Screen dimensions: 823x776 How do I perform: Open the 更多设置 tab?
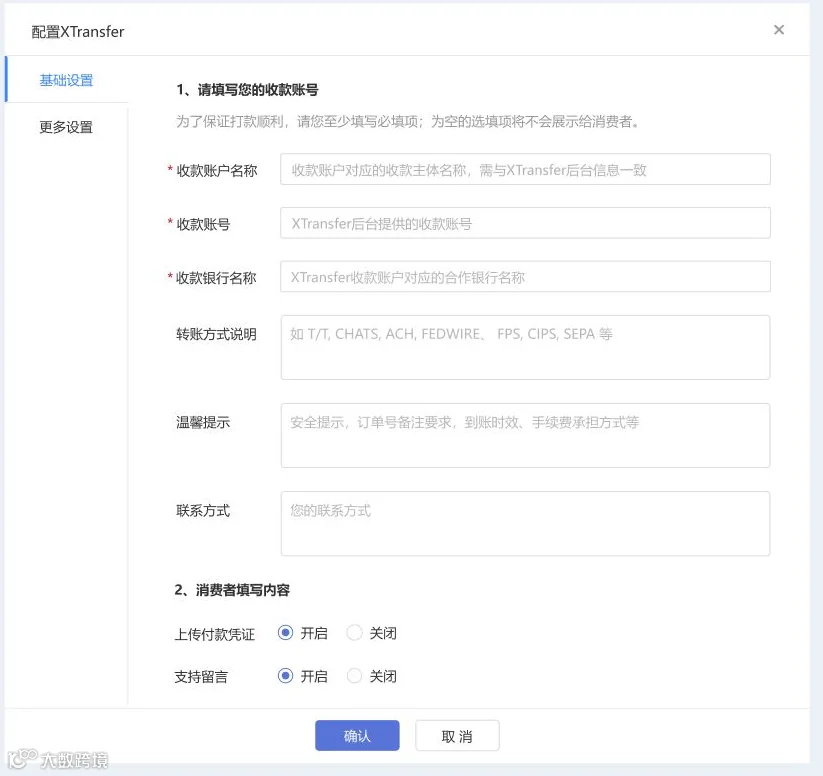[66, 127]
